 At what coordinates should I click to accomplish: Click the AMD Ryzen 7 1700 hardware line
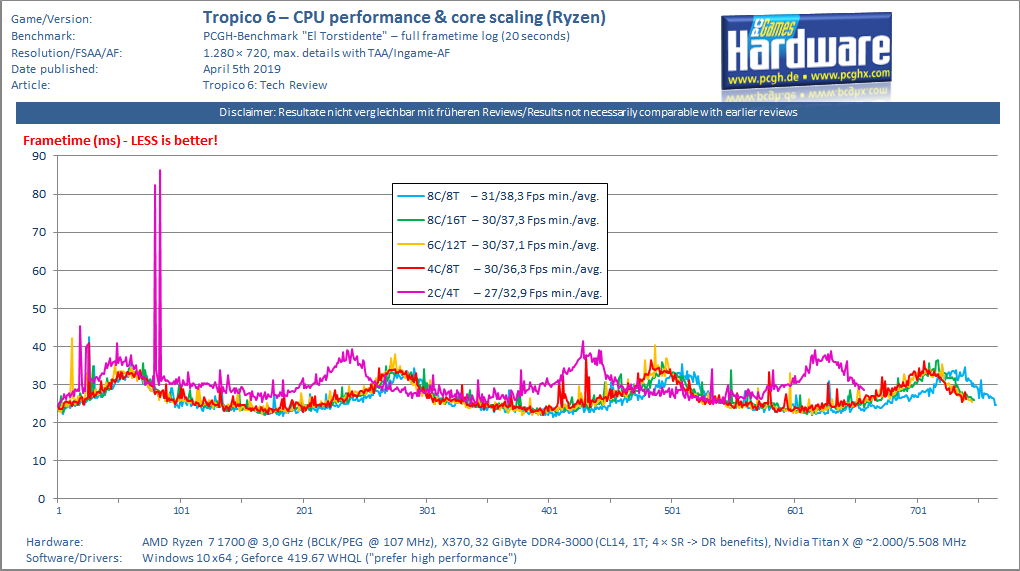click(x=554, y=542)
